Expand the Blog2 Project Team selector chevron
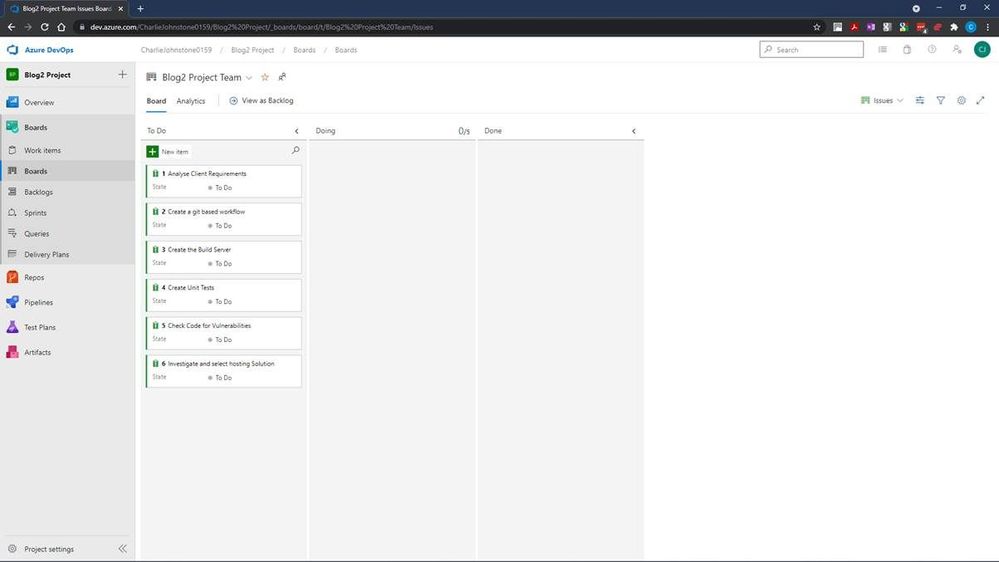The width and height of the screenshot is (999, 562). click(x=249, y=78)
